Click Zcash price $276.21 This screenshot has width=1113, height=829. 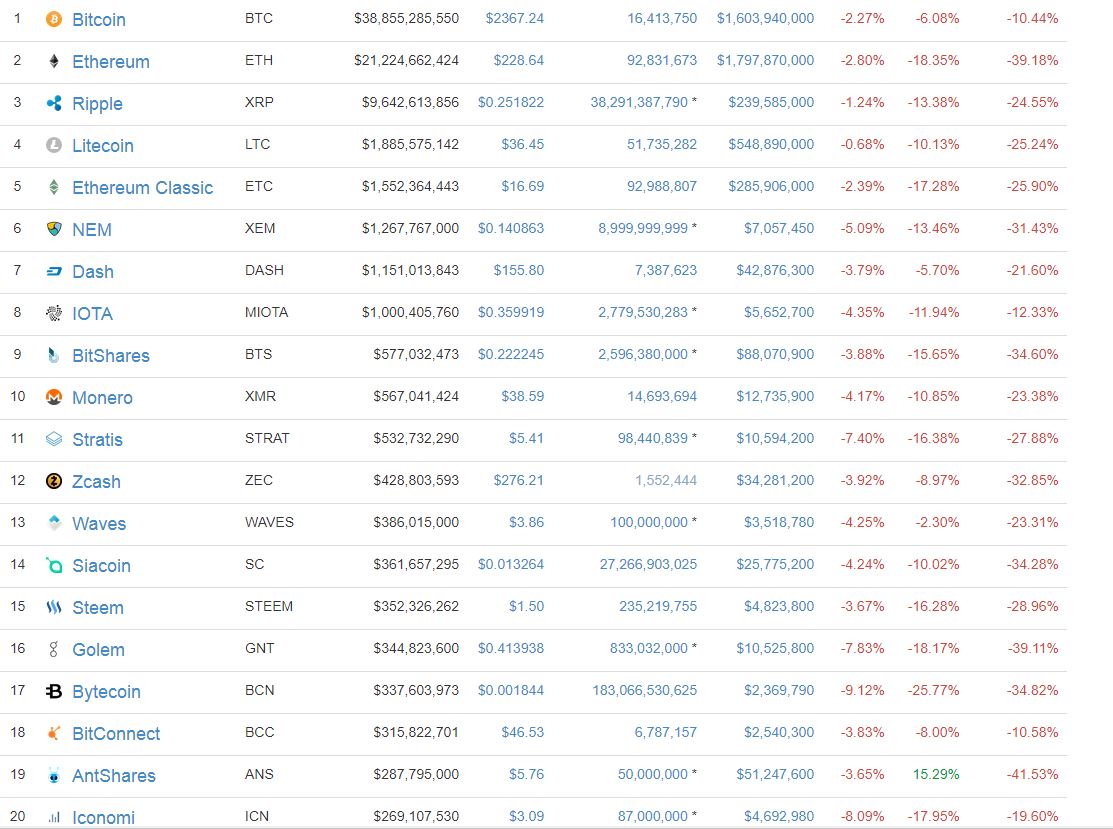(519, 481)
